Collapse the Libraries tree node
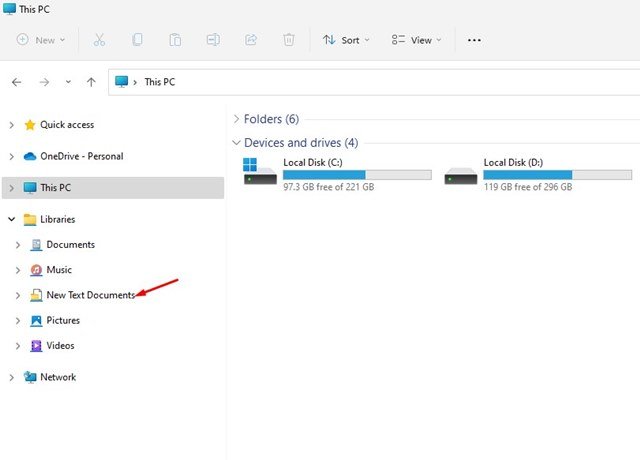The image size is (640, 460). (11, 220)
